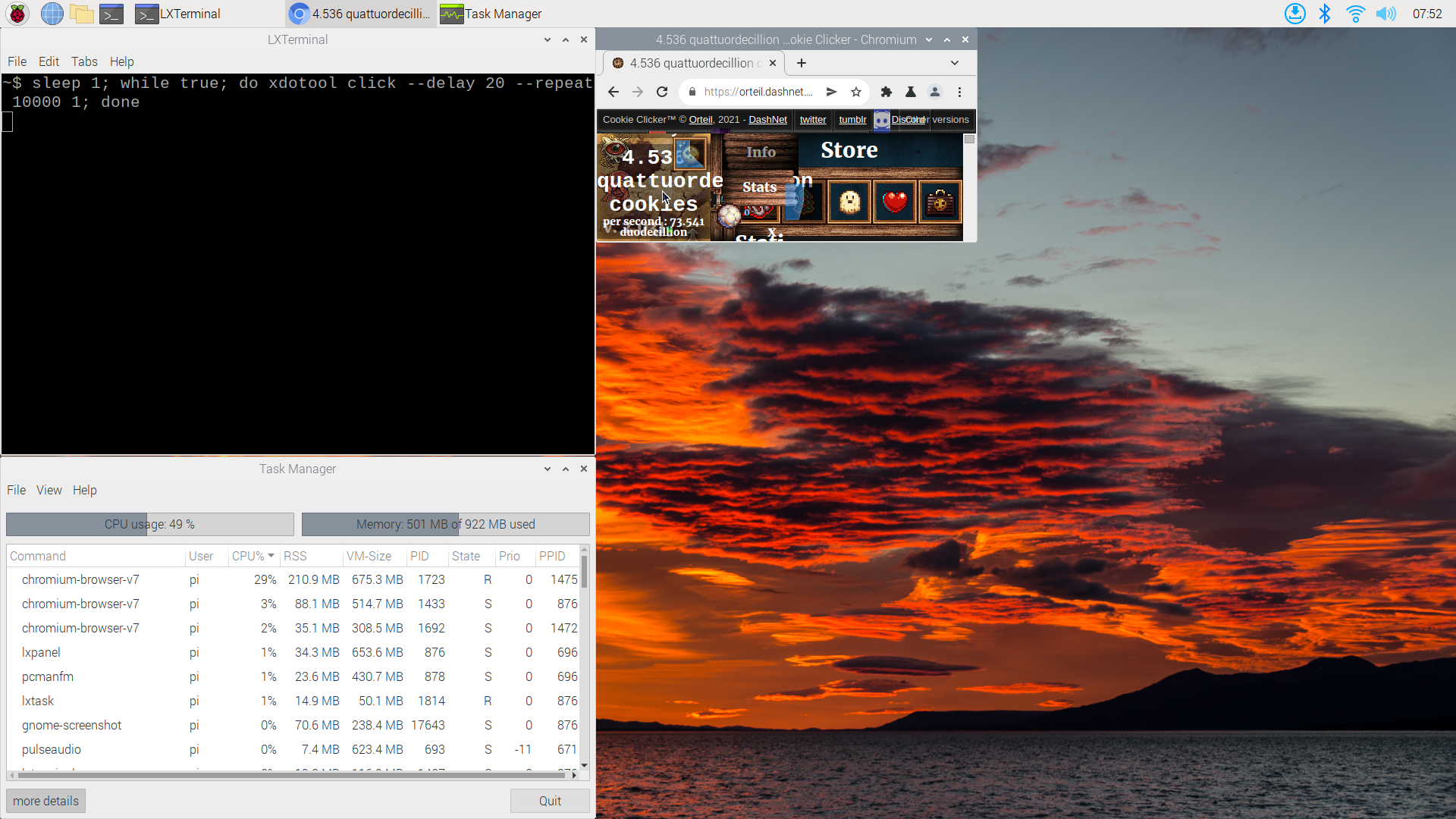Select the View menu in Task Manager

tap(49, 490)
